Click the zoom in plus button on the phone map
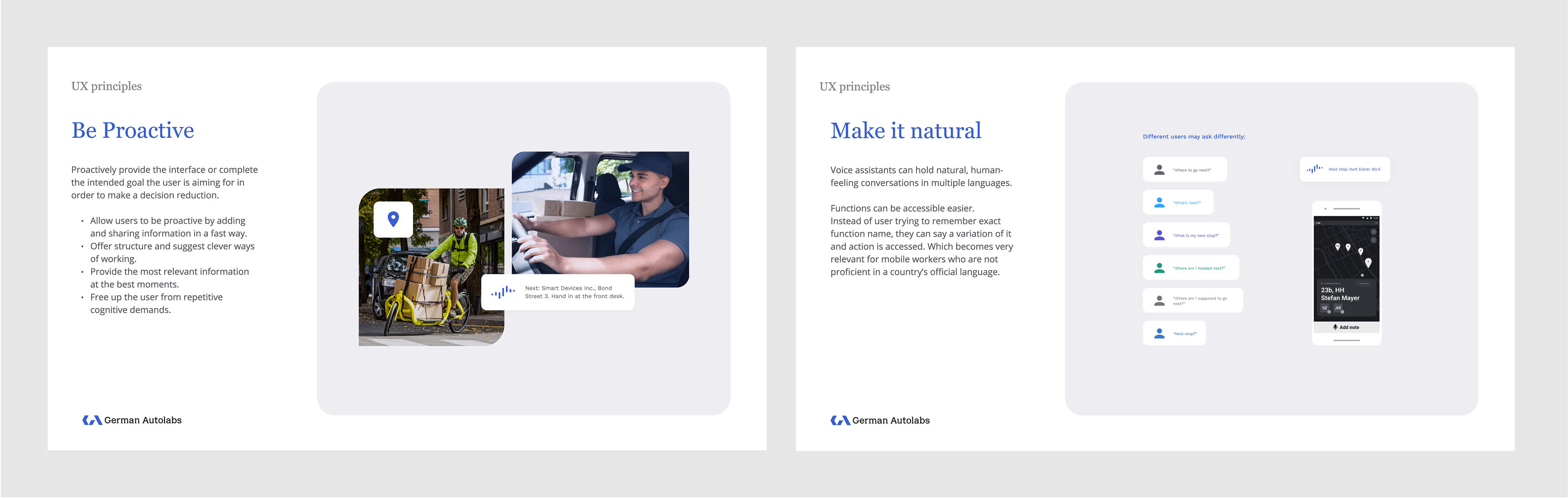The height and width of the screenshot is (498, 1568). [1374, 232]
